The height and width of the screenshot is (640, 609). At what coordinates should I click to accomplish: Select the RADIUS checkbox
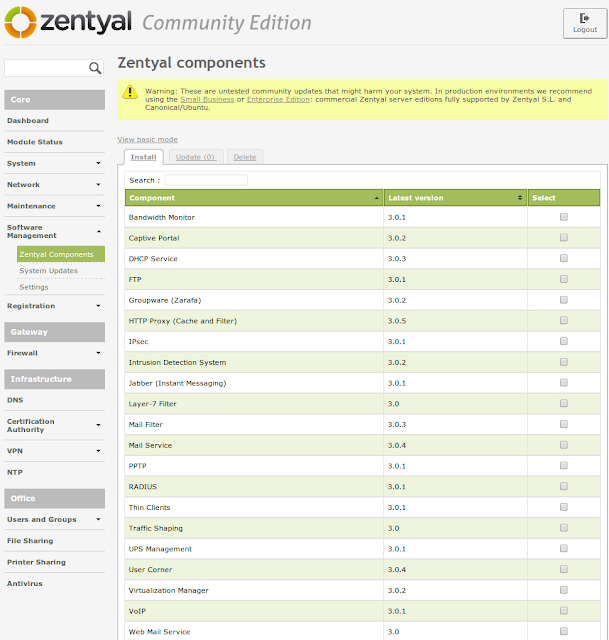564,486
